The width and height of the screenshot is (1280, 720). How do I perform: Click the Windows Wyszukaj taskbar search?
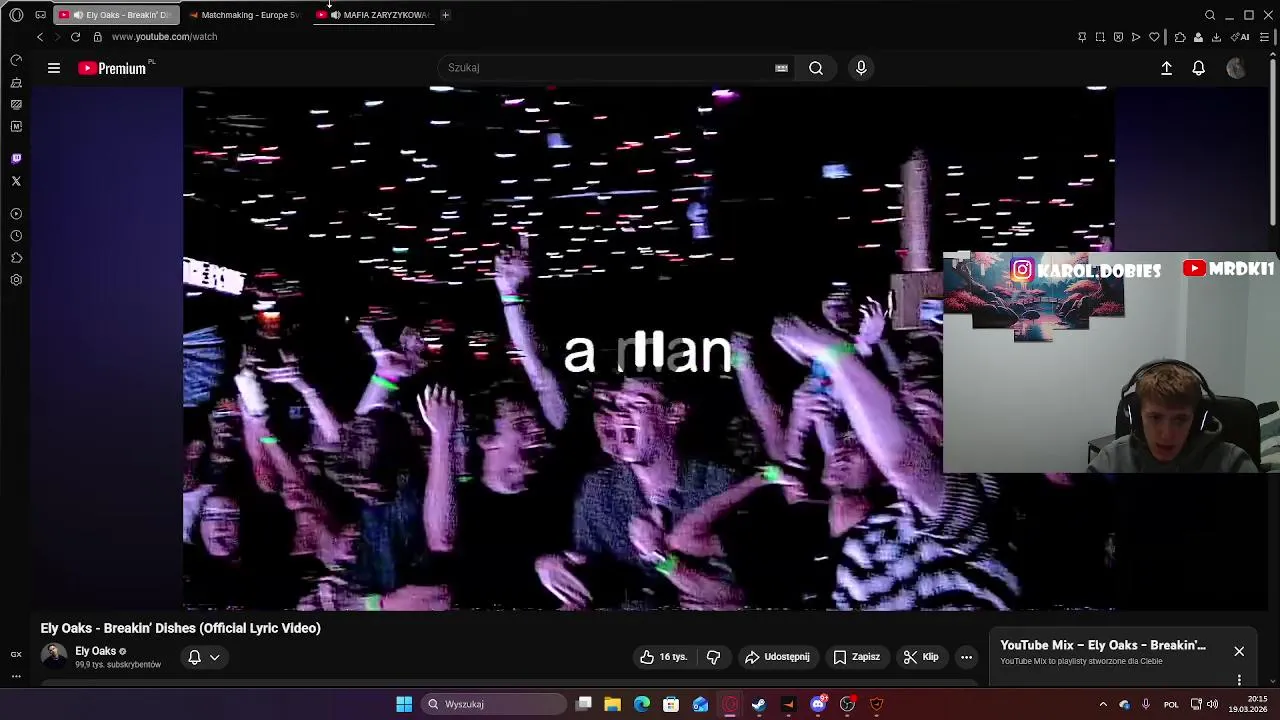coord(493,704)
